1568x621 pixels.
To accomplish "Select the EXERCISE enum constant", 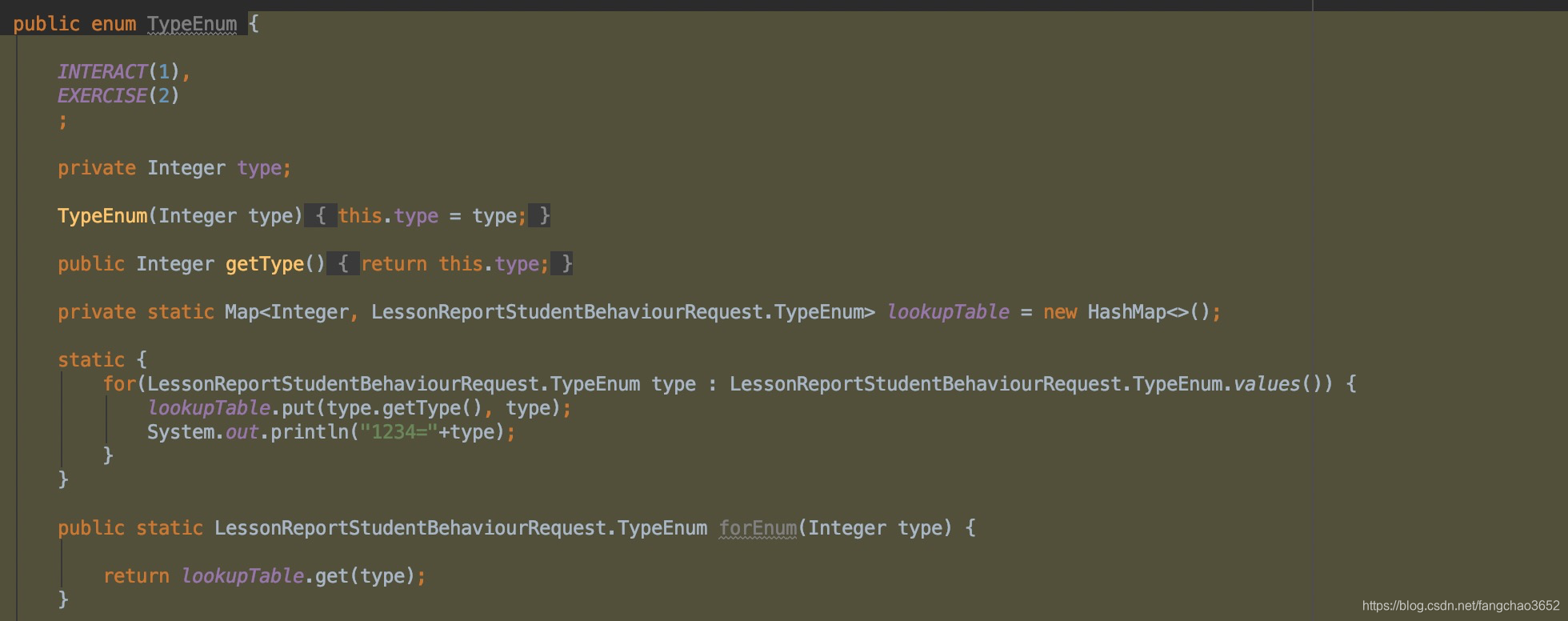I will pyautogui.click(x=102, y=96).
